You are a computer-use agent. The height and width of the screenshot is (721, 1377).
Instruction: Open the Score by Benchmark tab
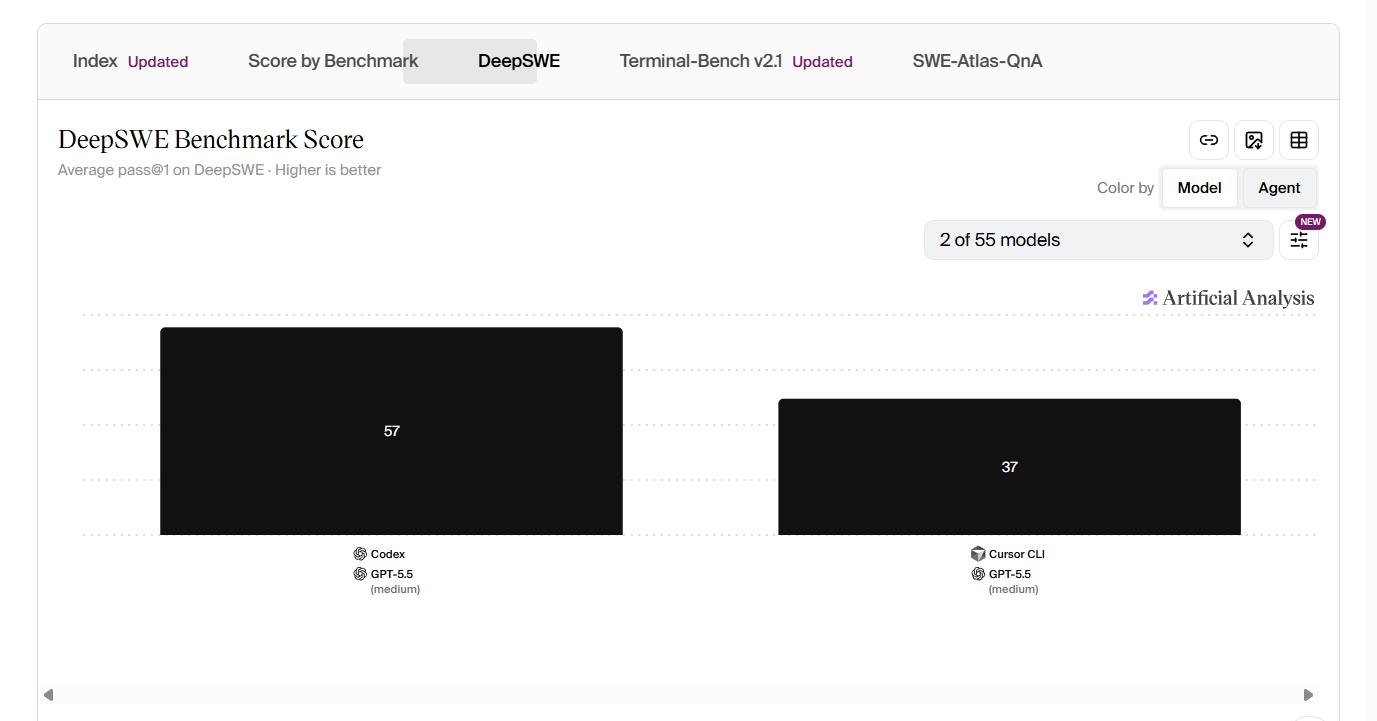[333, 61]
